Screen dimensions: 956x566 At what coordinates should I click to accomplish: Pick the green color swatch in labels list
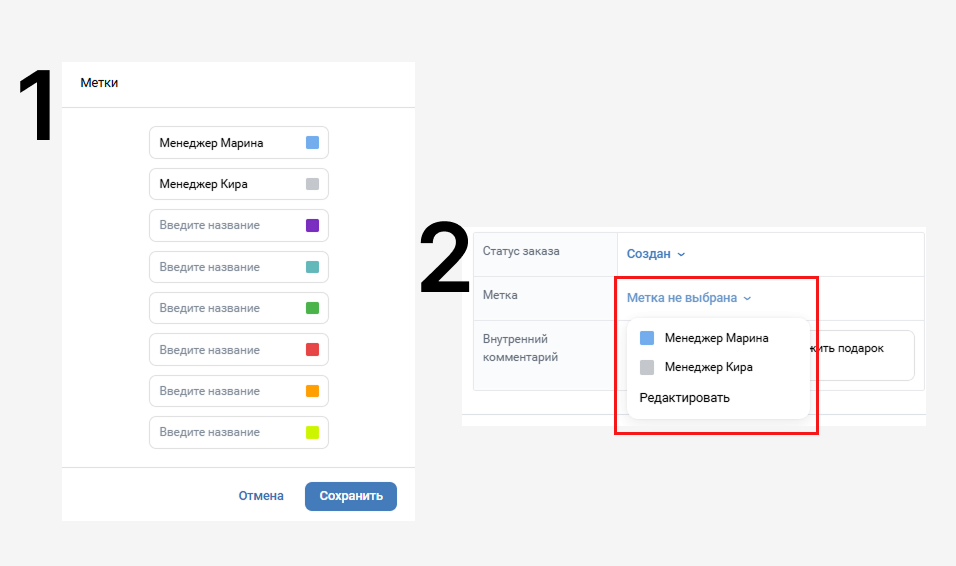coord(312,308)
